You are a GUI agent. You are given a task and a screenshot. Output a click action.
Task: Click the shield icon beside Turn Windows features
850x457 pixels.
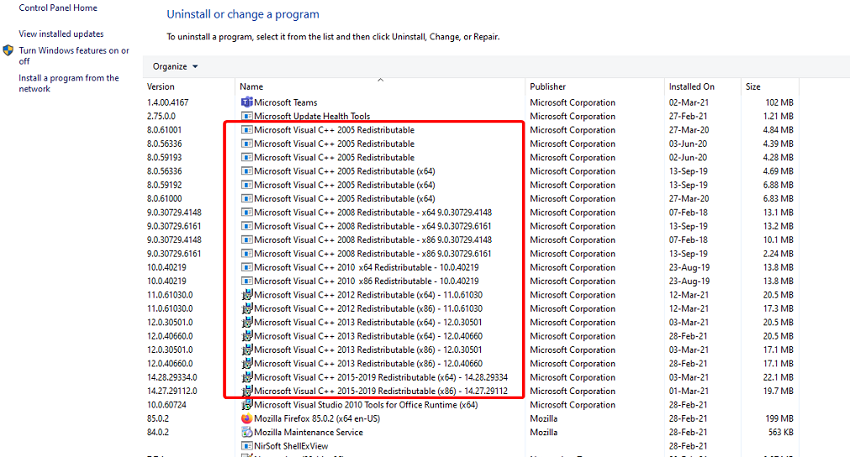coord(8,50)
